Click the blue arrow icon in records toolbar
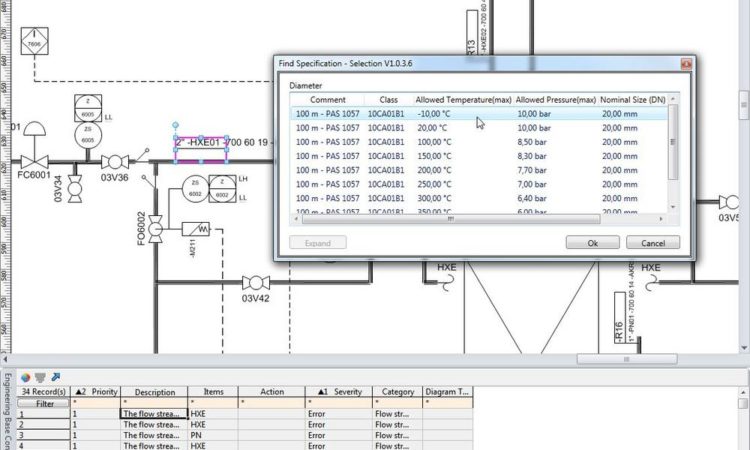 coord(55,377)
